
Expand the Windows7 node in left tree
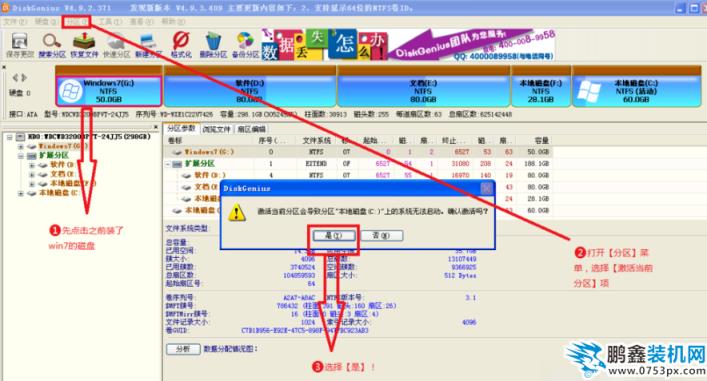click(x=21, y=147)
